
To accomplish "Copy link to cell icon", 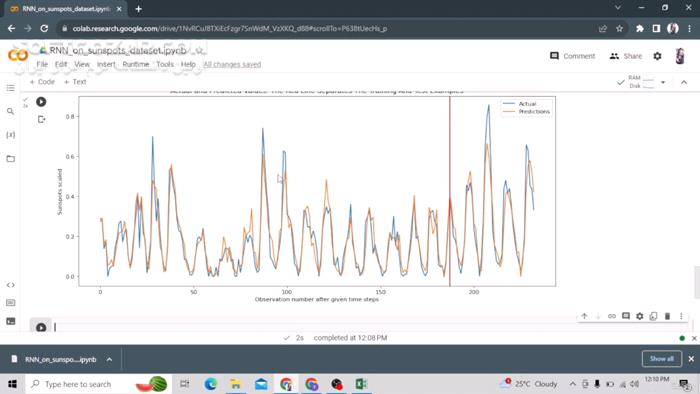I will 612,316.
